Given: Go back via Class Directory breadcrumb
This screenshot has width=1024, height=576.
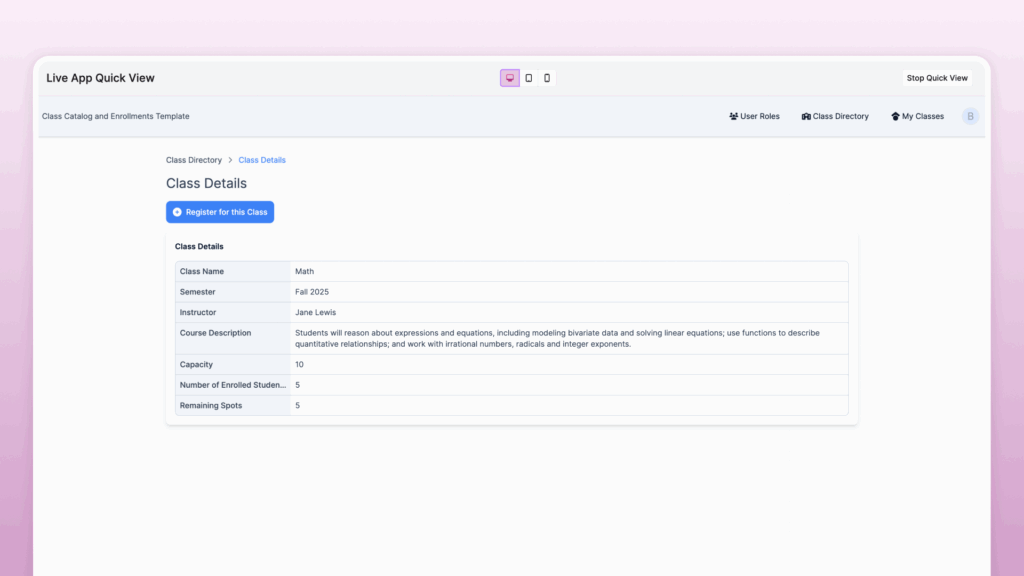Looking at the screenshot, I should [x=194, y=160].
